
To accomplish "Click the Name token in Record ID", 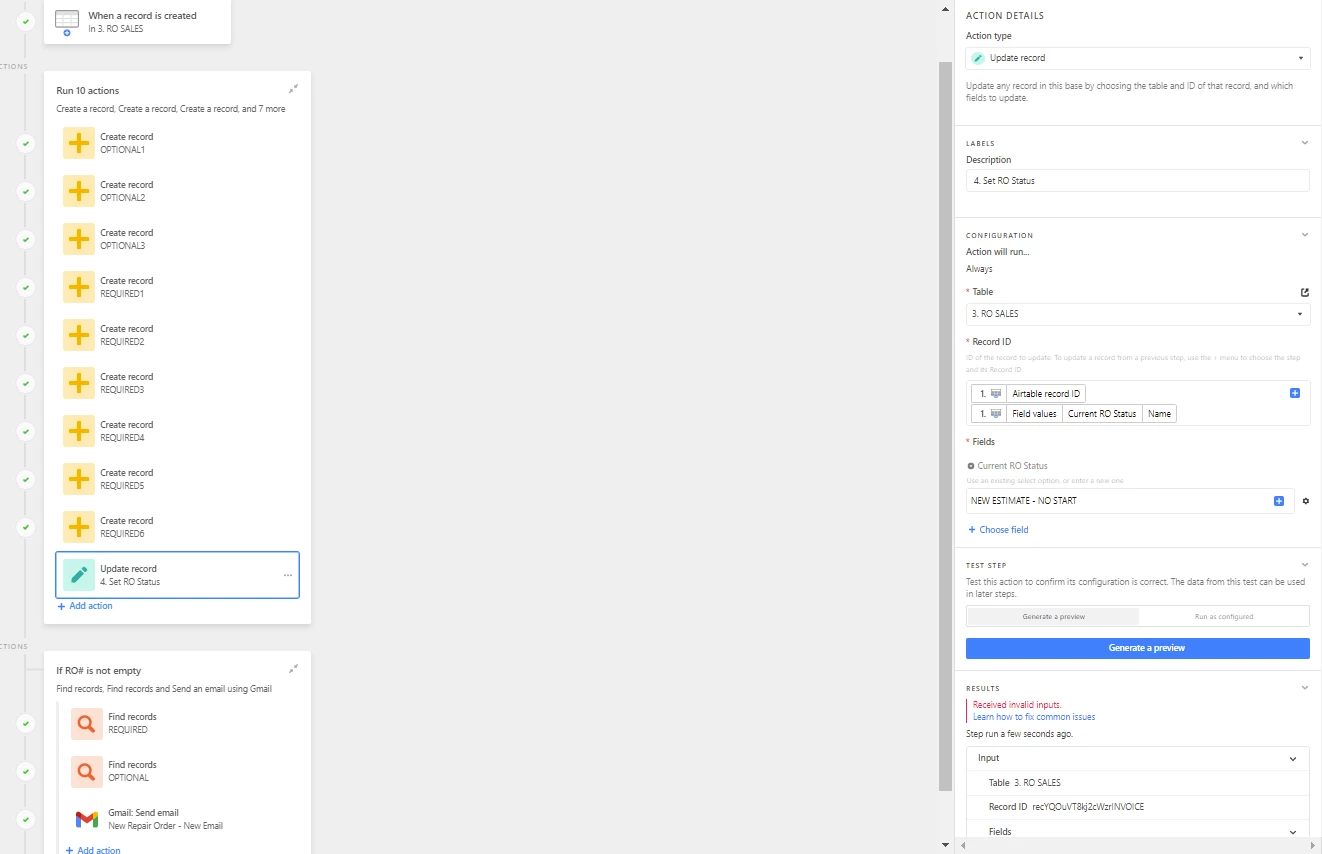I will point(1159,414).
